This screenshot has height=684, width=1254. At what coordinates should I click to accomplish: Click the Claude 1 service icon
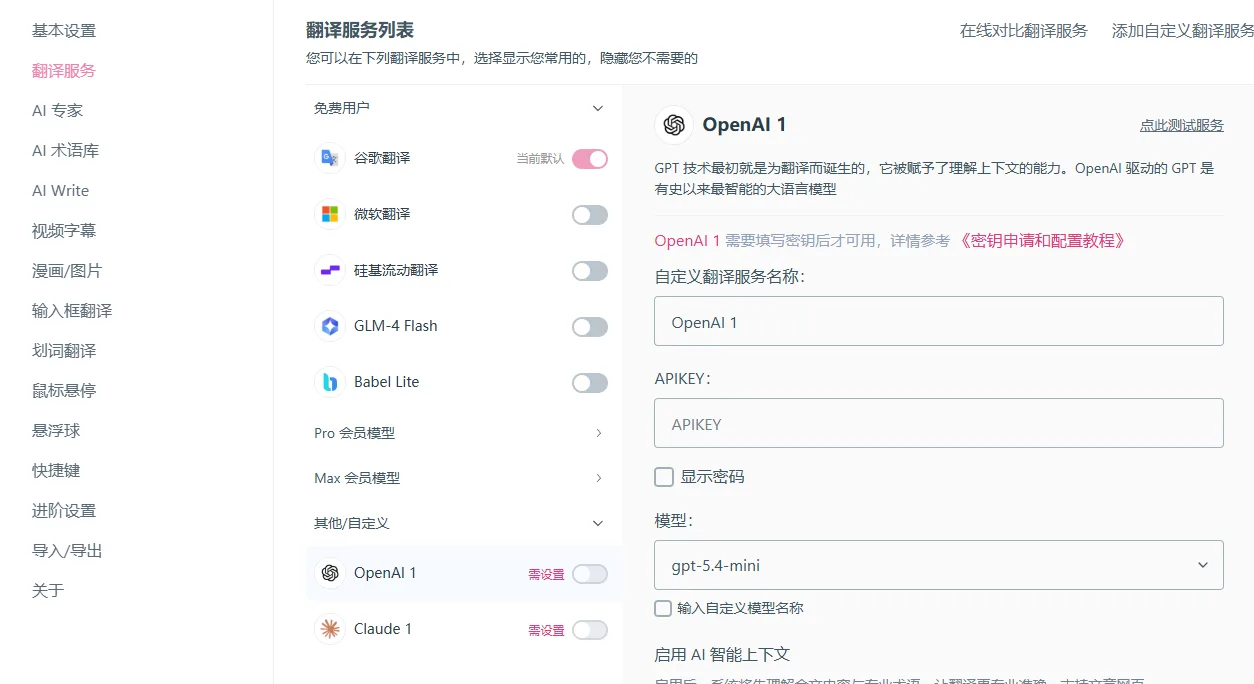(329, 629)
